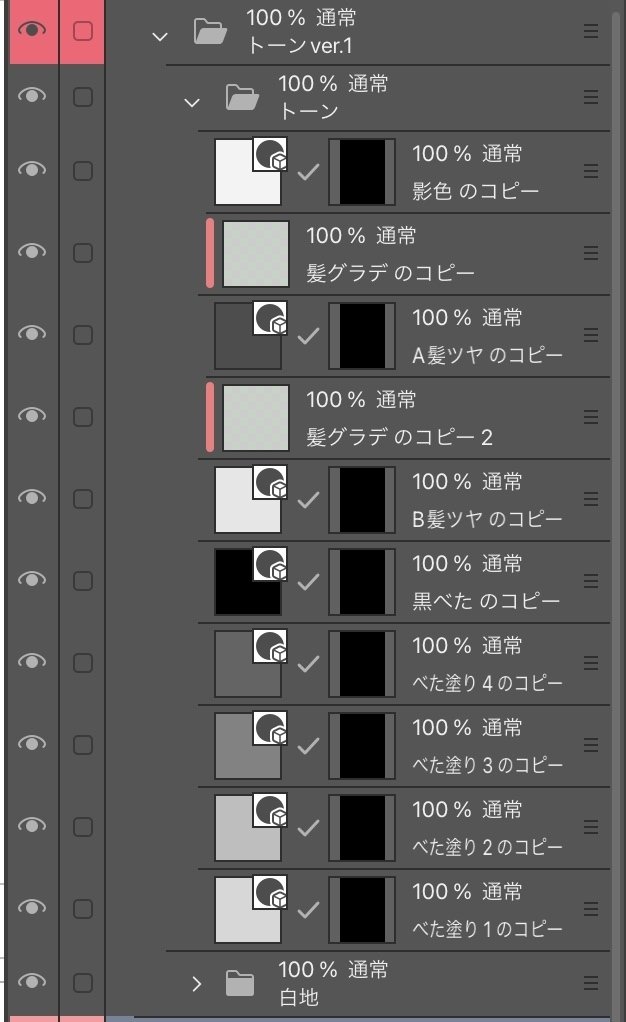Select the べた塗り 4 のコピー layer name
The width and height of the screenshot is (626, 1022).
tap(487, 683)
